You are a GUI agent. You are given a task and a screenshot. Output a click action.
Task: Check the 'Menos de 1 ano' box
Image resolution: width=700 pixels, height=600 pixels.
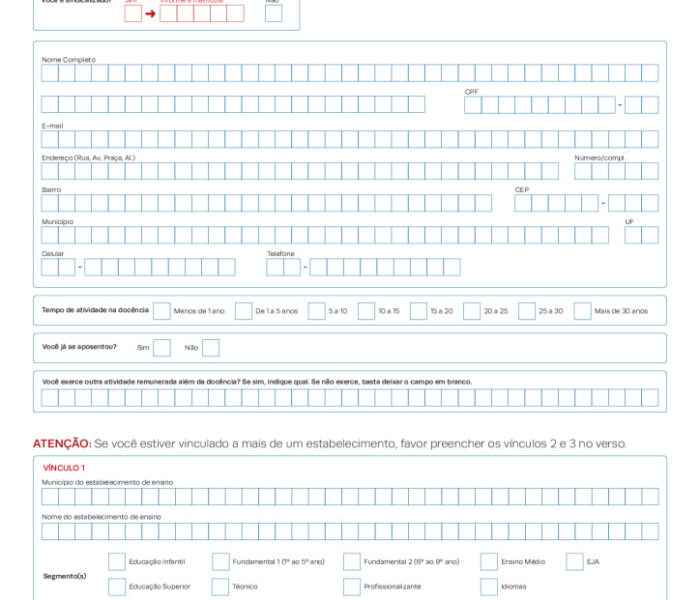[x=162, y=311]
